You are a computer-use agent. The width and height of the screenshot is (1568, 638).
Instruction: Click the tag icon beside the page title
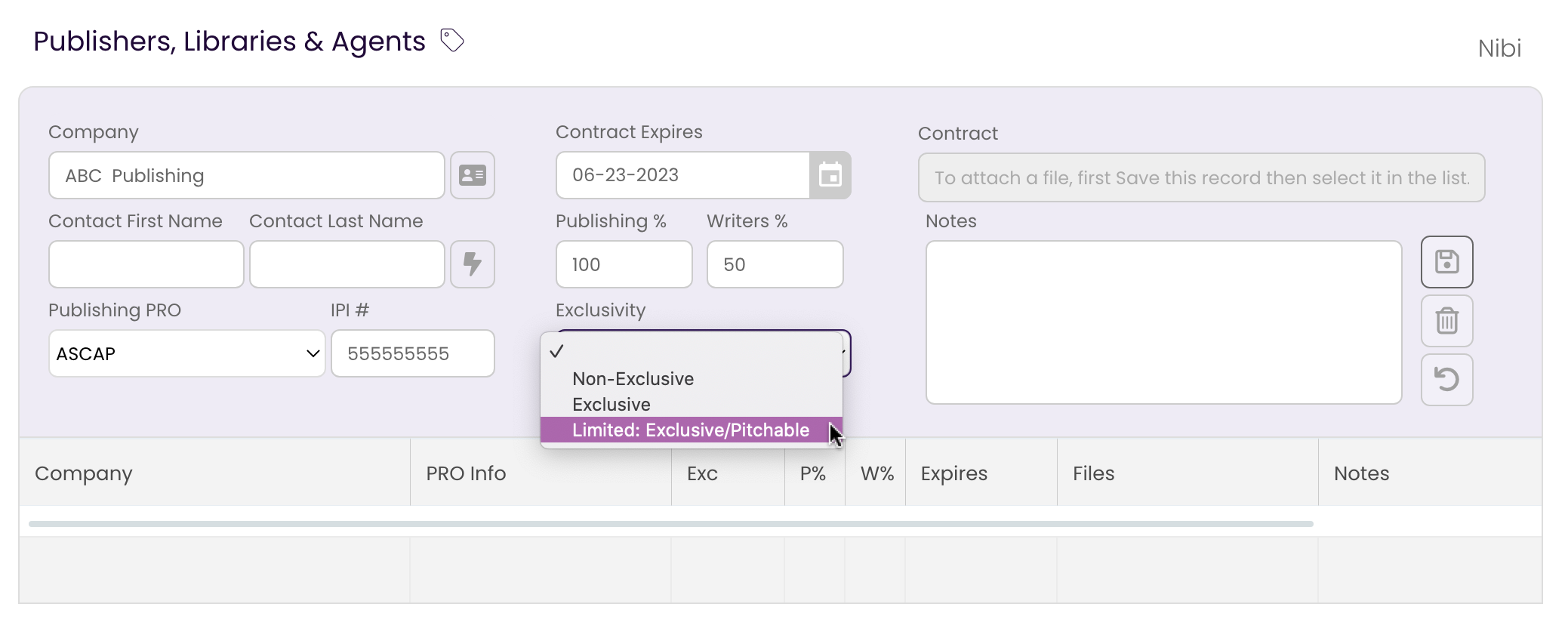[x=451, y=40]
